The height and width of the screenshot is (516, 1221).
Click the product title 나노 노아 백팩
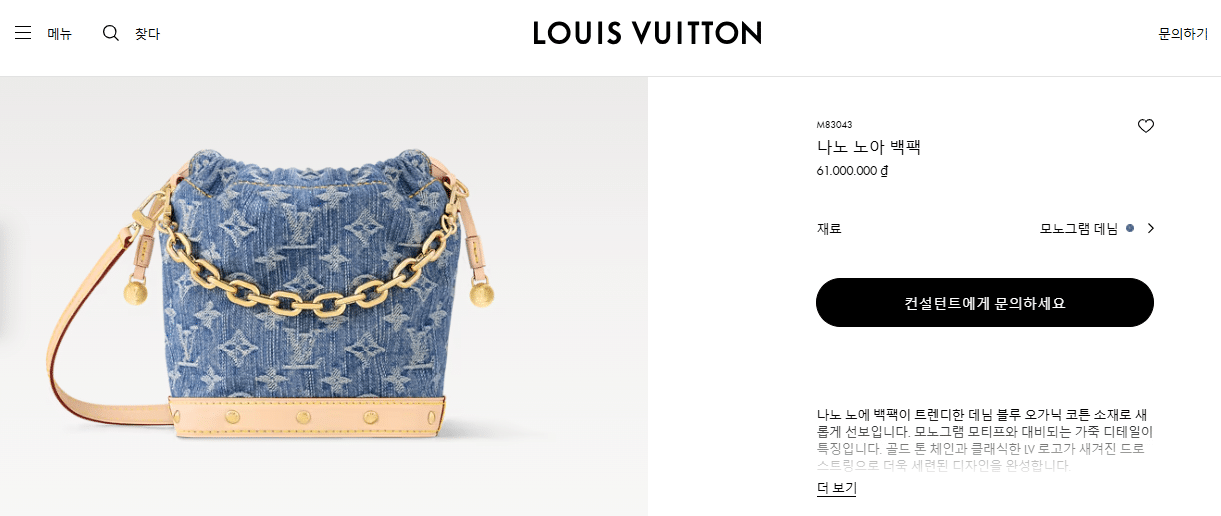[868, 147]
